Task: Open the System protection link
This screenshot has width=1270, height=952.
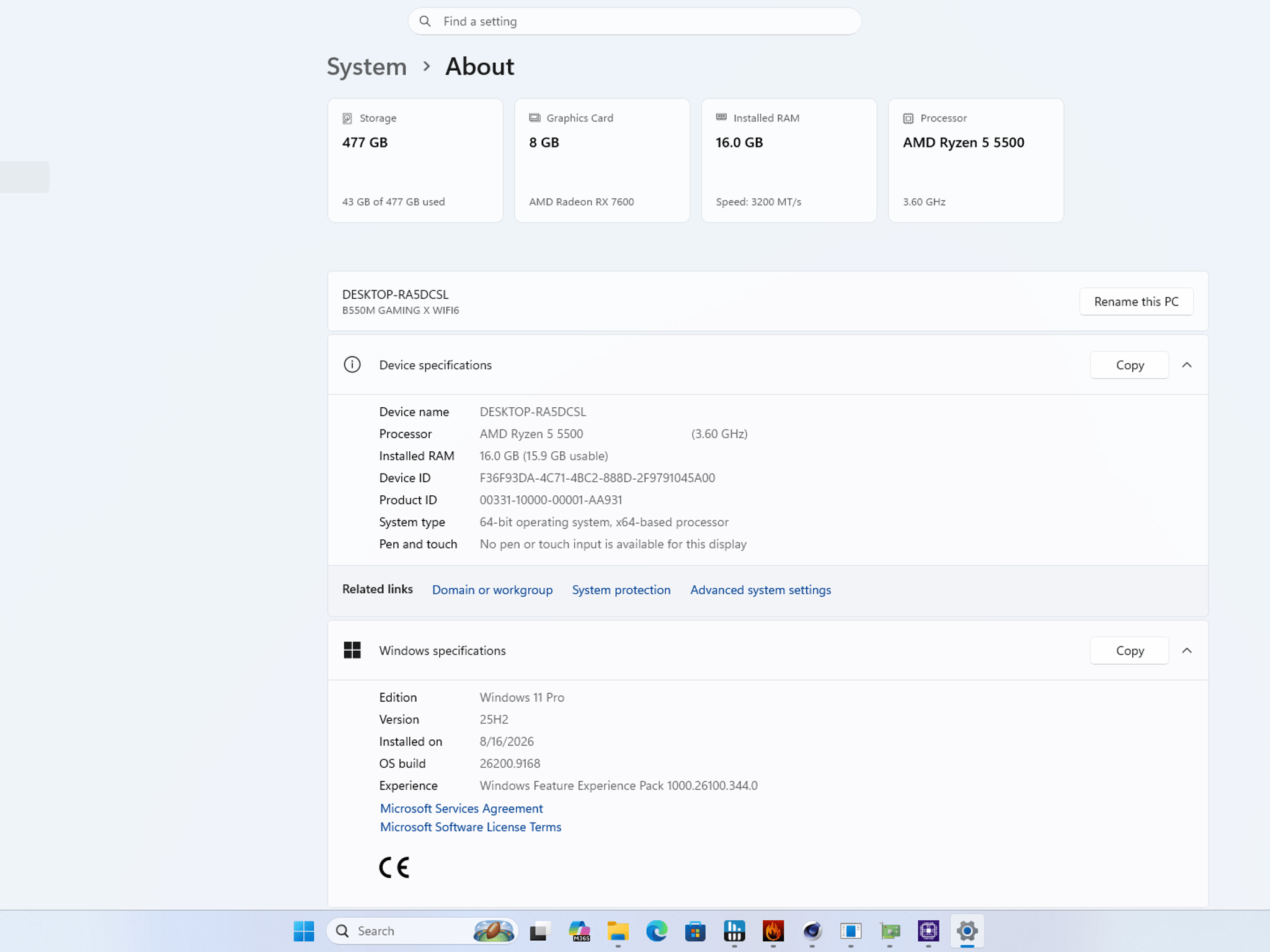Action: (621, 590)
